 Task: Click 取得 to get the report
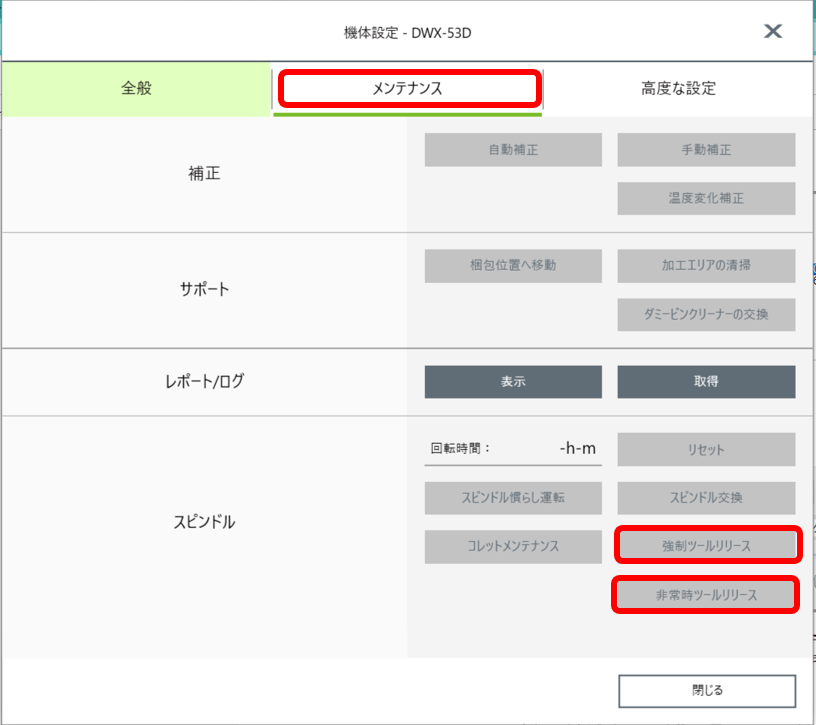point(706,381)
